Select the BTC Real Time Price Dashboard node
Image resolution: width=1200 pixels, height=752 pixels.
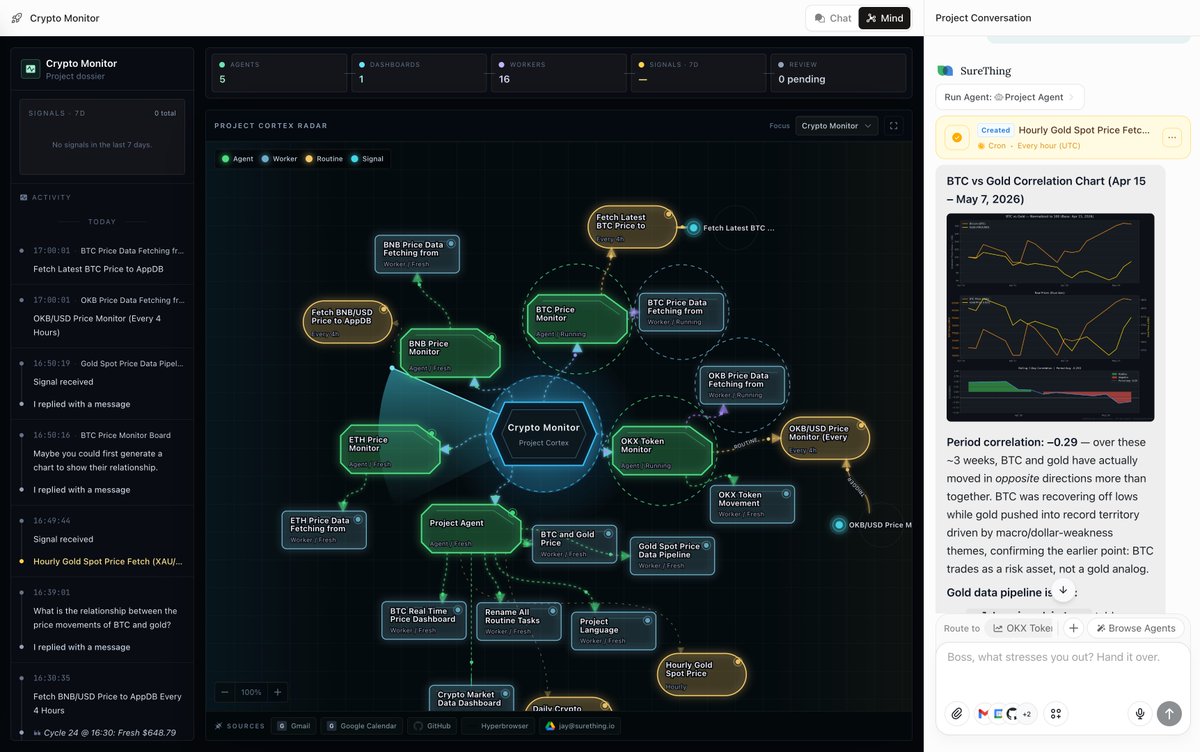coord(424,620)
